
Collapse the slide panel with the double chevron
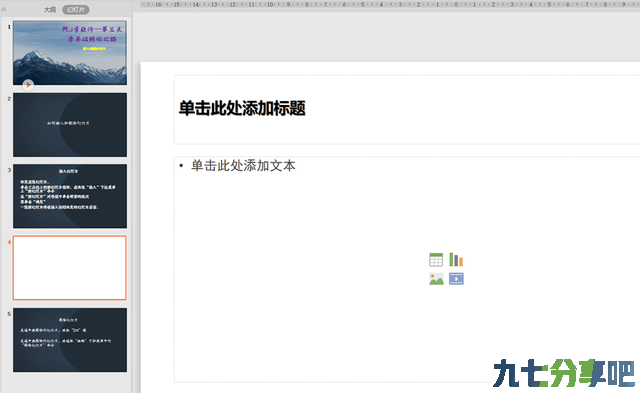[x=4, y=9]
